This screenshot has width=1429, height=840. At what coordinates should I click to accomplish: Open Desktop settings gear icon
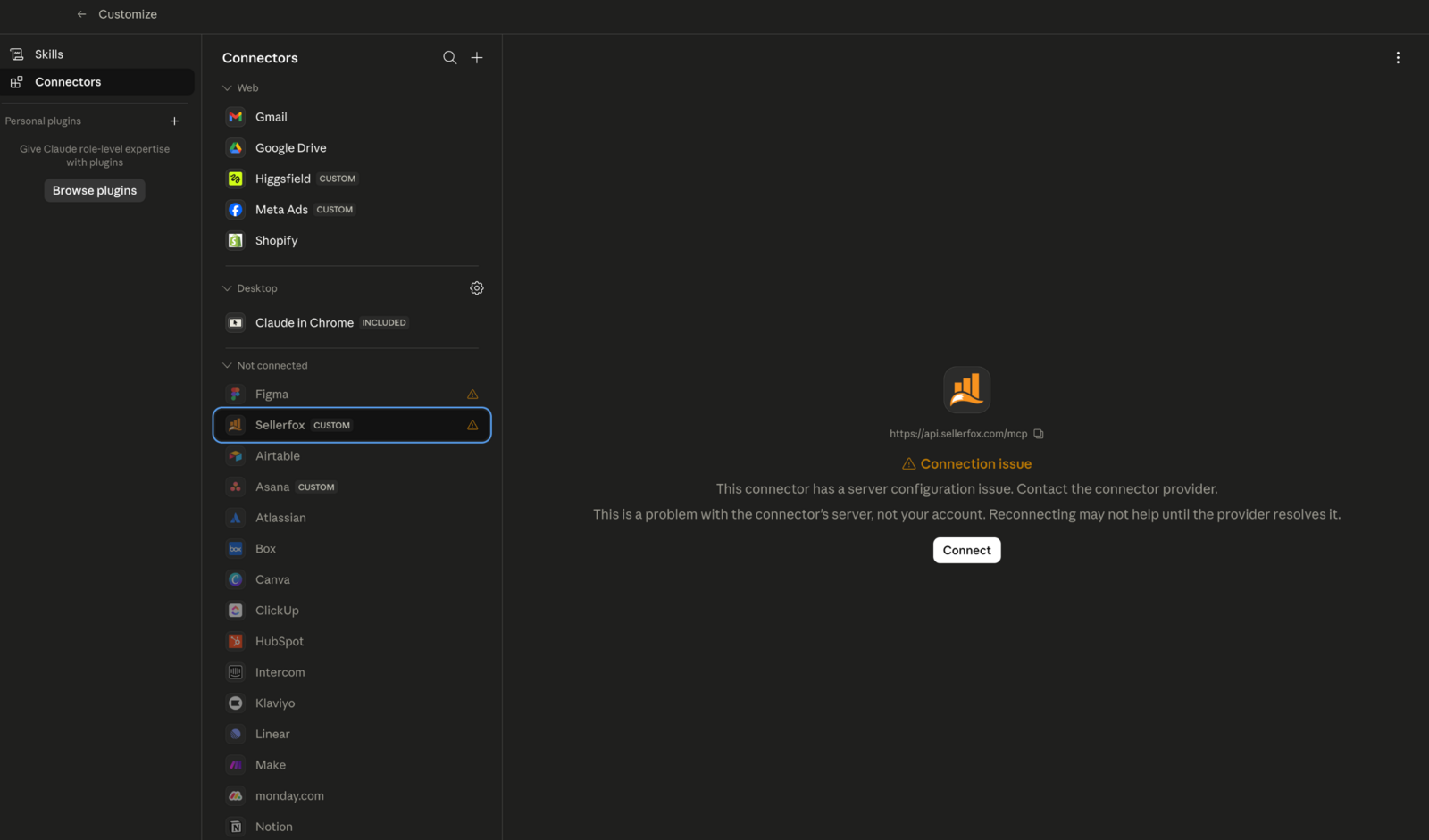pos(477,288)
